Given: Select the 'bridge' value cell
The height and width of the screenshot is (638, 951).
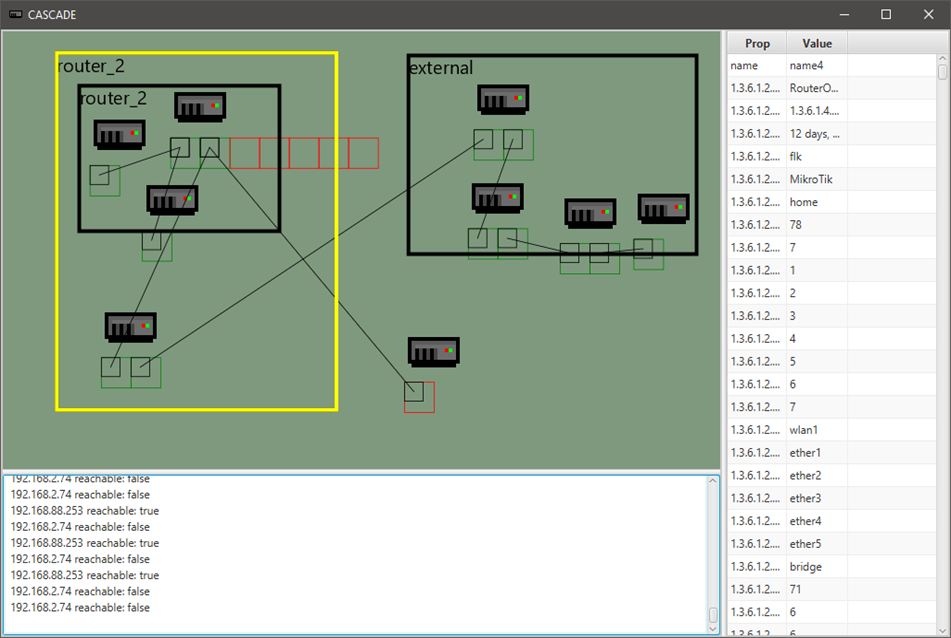Looking at the screenshot, I should 816,566.
